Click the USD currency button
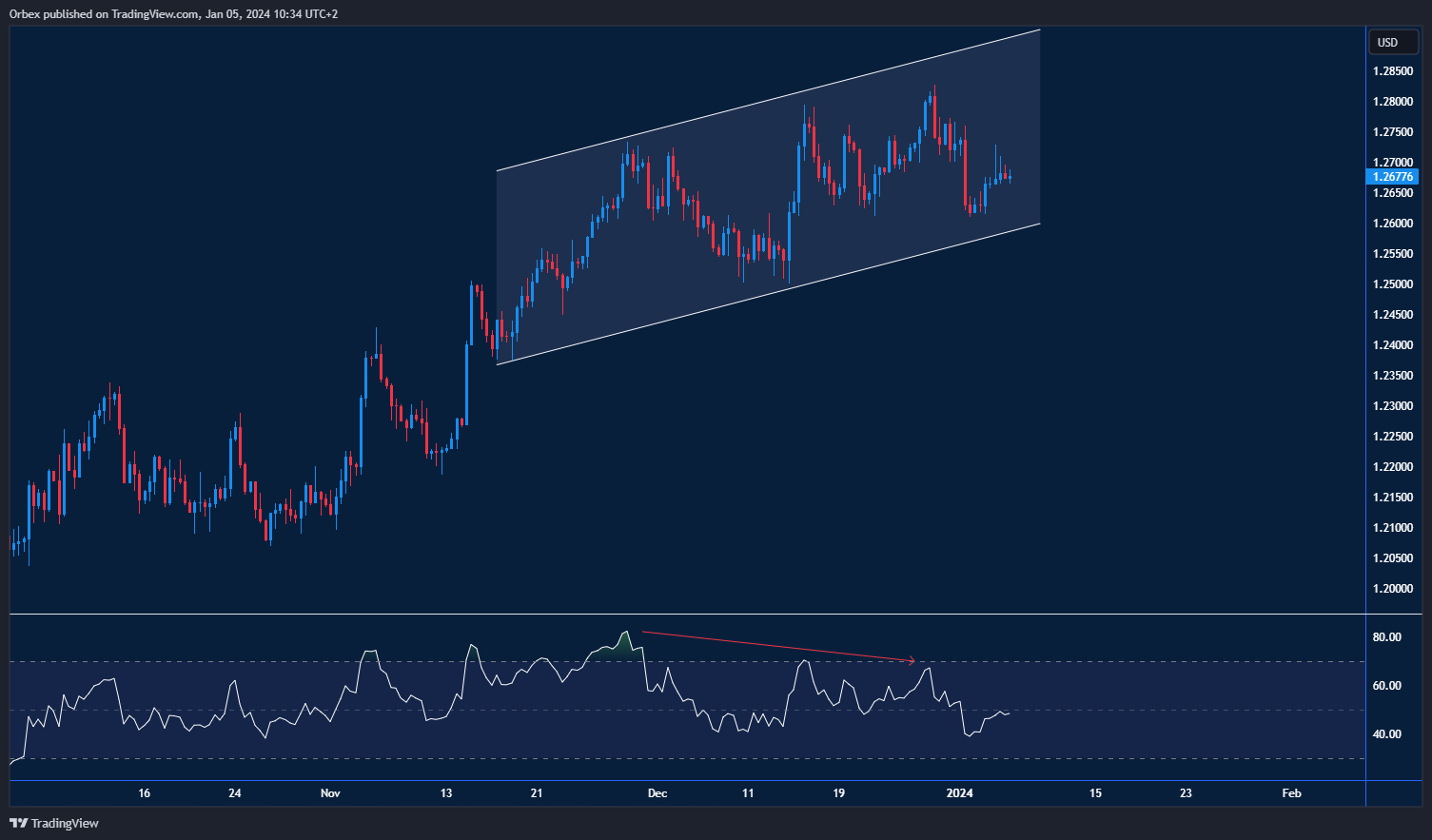The width and height of the screenshot is (1432, 840). click(1392, 42)
